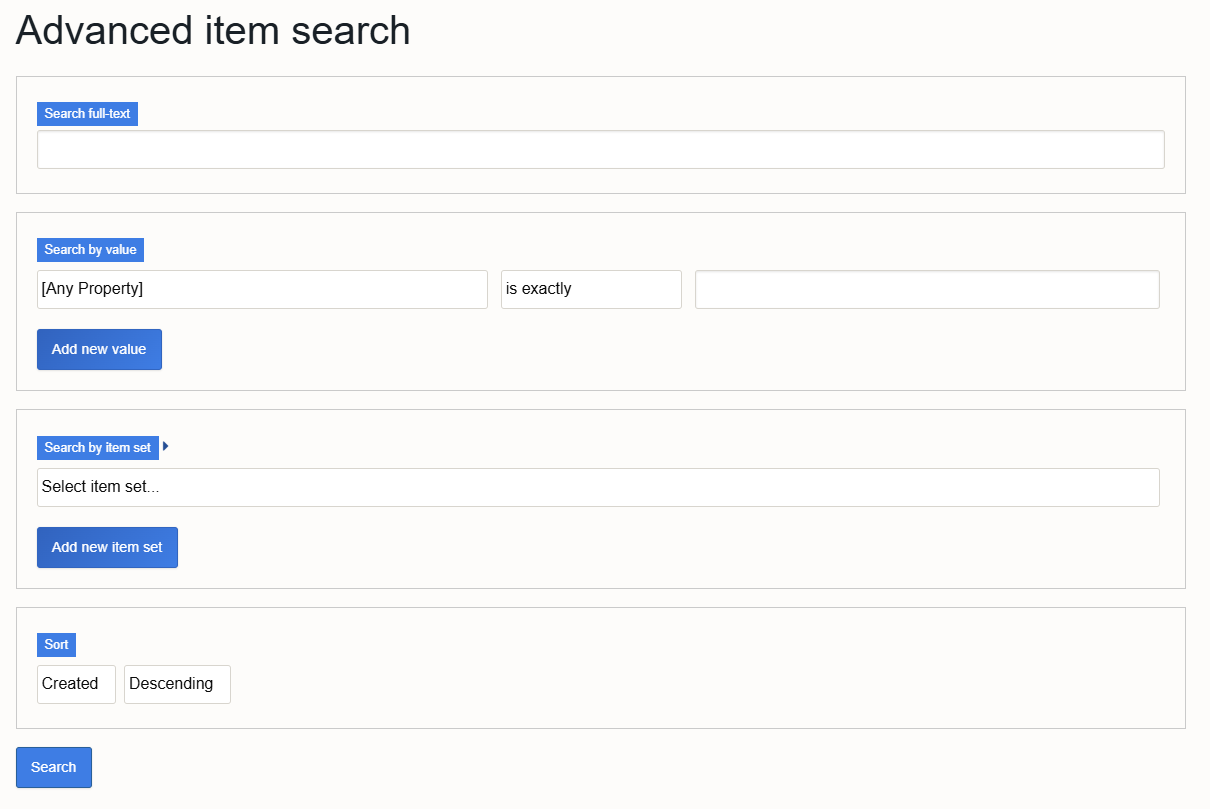
Task: Change sort direction by clicking Descending selector
Action: [x=177, y=683]
